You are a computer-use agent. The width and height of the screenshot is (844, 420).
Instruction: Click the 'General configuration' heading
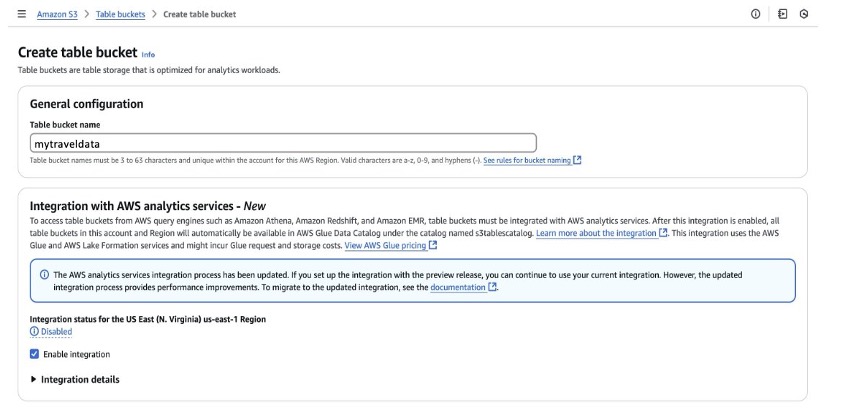point(87,104)
